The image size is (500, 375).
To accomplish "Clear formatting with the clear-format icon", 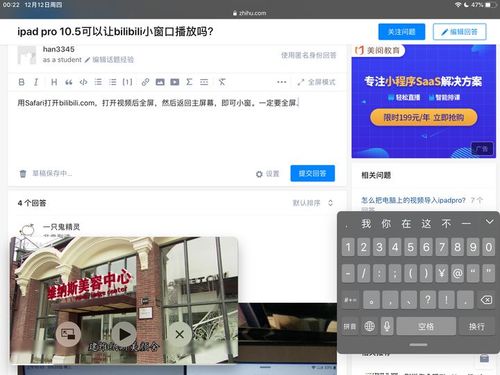I will coord(222,82).
